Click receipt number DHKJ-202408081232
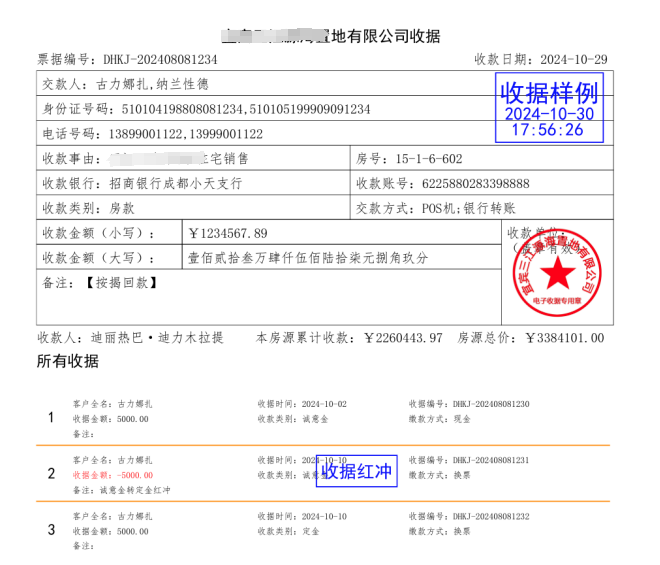Screen dimensions: 660x565 [491, 517]
